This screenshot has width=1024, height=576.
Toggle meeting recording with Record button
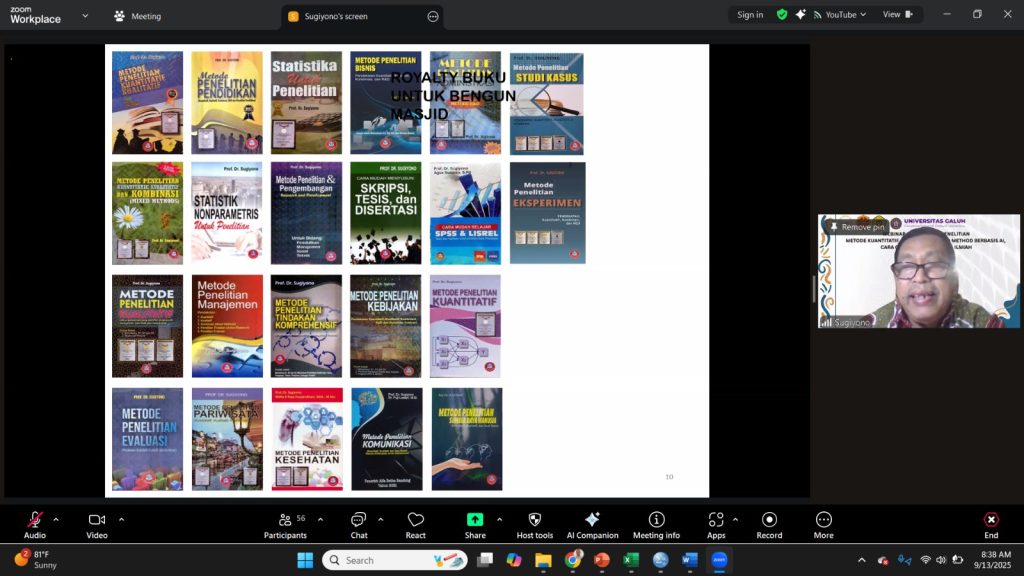[x=769, y=524]
